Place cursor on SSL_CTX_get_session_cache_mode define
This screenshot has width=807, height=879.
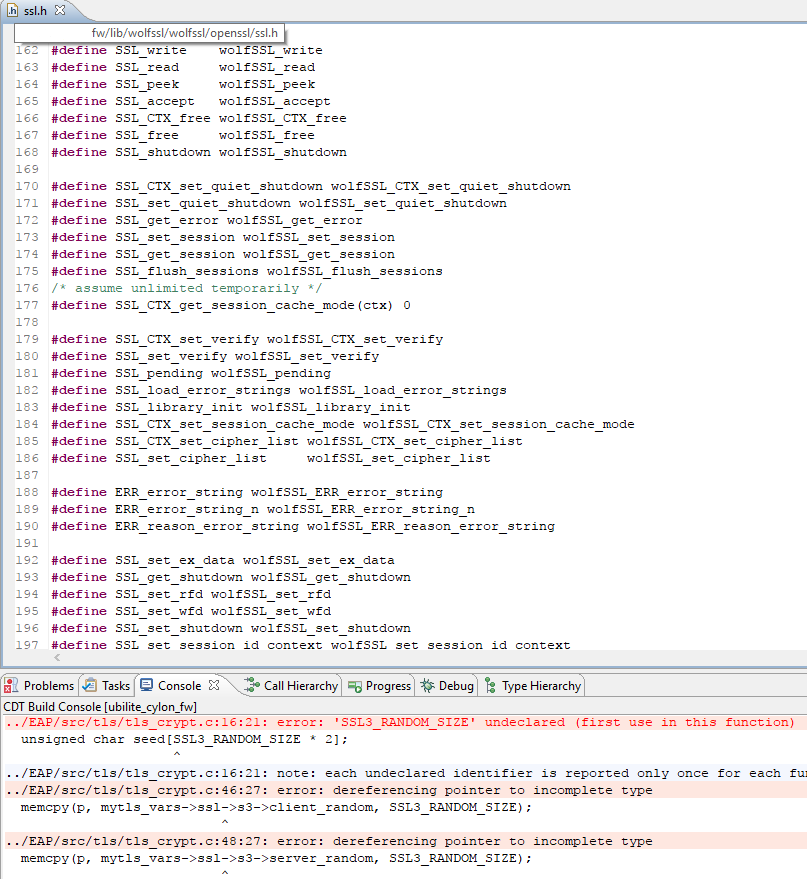coord(230,305)
